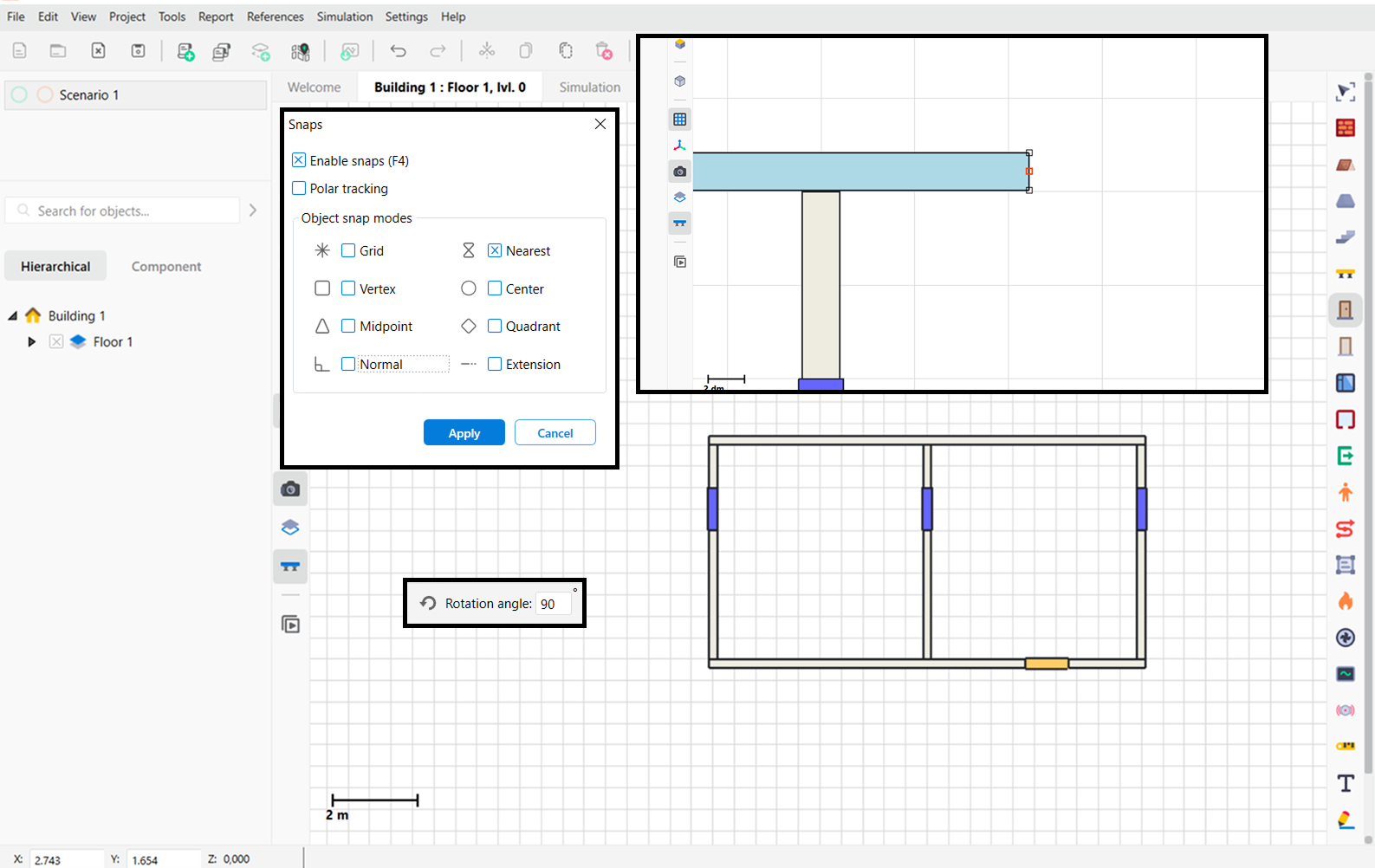Activate the highlighted door tool
1375x868 pixels.
click(x=1345, y=310)
